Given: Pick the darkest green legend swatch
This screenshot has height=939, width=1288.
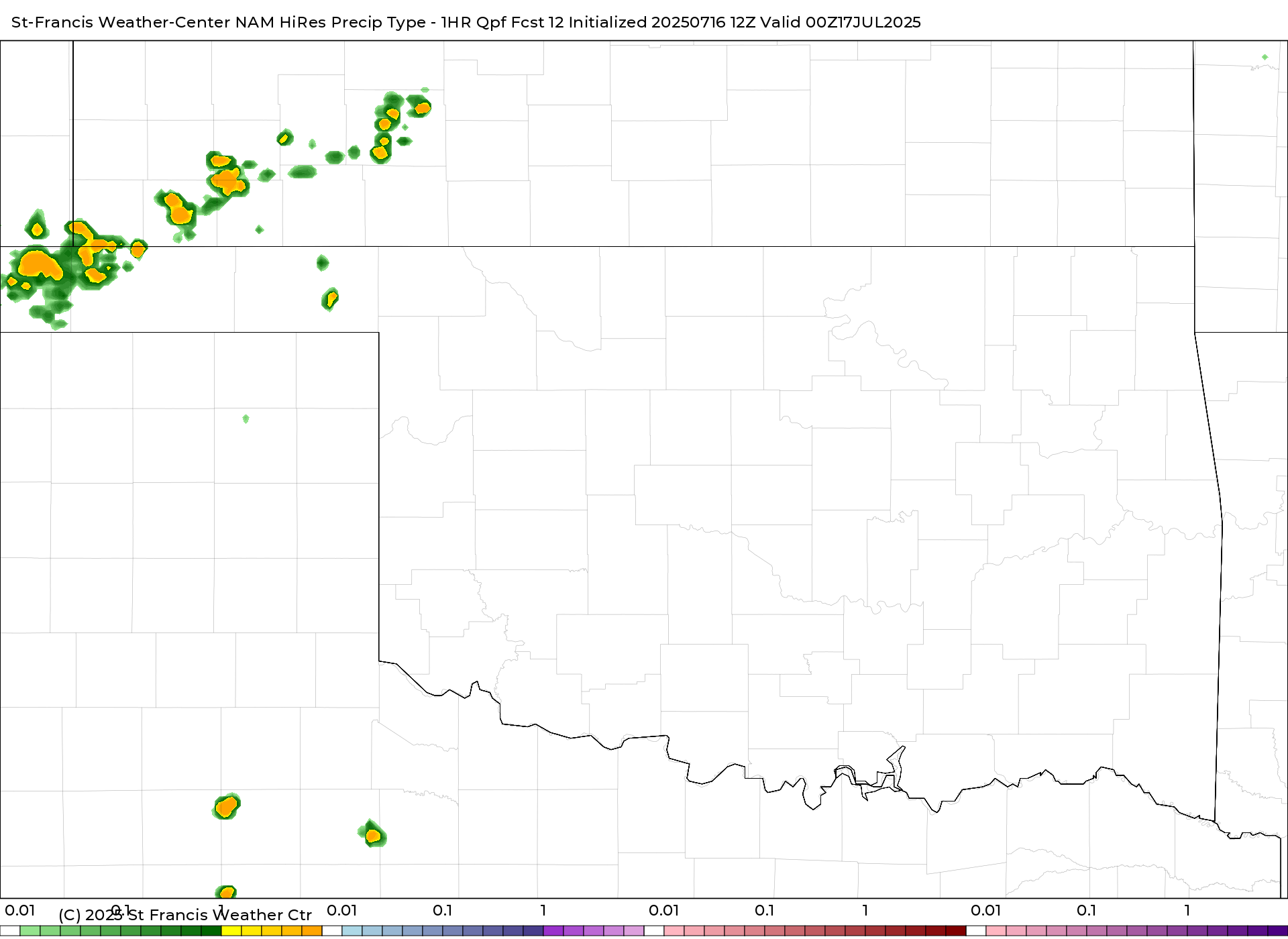Looking at the screenshot, I should pos(211,931).
